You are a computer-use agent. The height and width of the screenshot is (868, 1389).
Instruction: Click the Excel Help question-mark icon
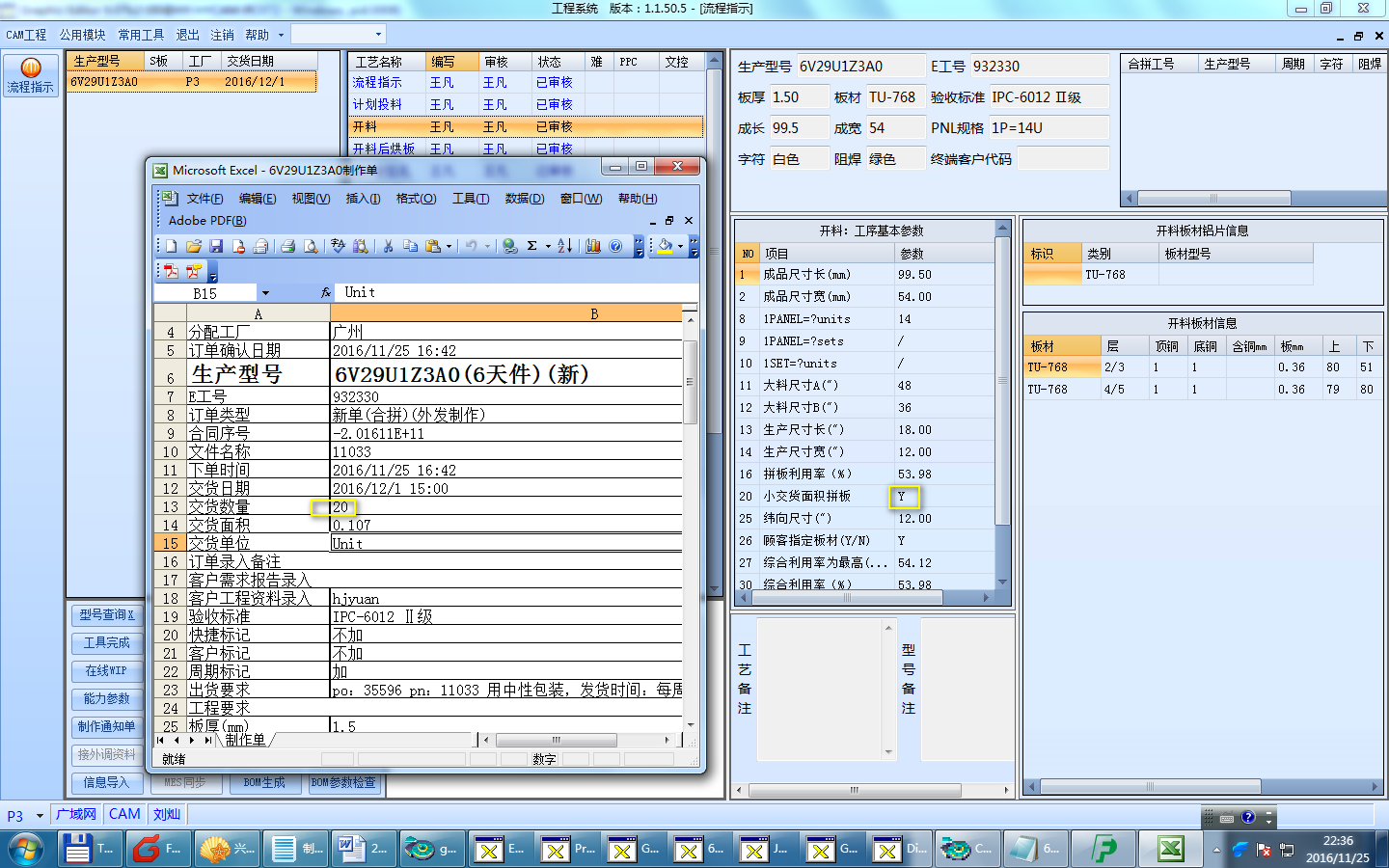click(615, 246)
